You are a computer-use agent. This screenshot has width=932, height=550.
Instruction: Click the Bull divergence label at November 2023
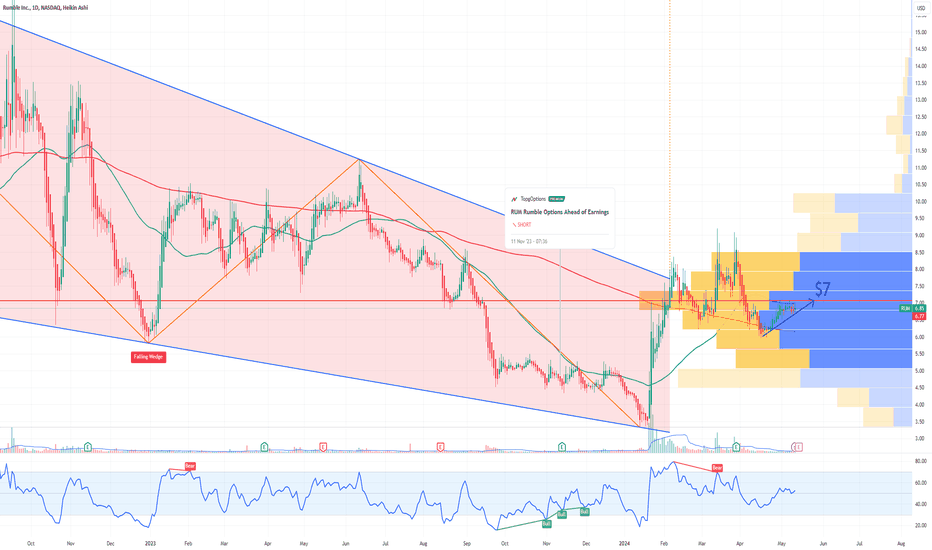pyautogui.click(x=546, y=523)
